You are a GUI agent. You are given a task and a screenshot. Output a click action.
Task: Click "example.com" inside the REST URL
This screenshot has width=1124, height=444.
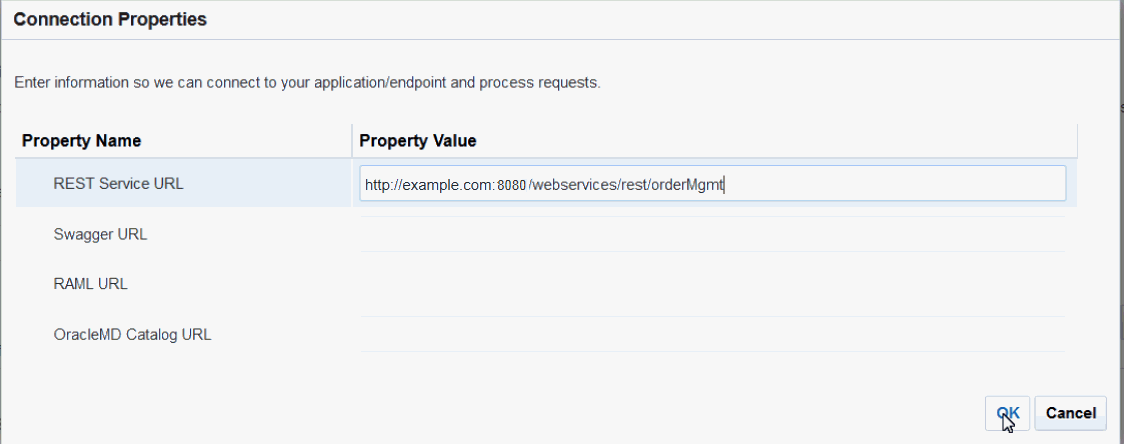pos(448,185)
